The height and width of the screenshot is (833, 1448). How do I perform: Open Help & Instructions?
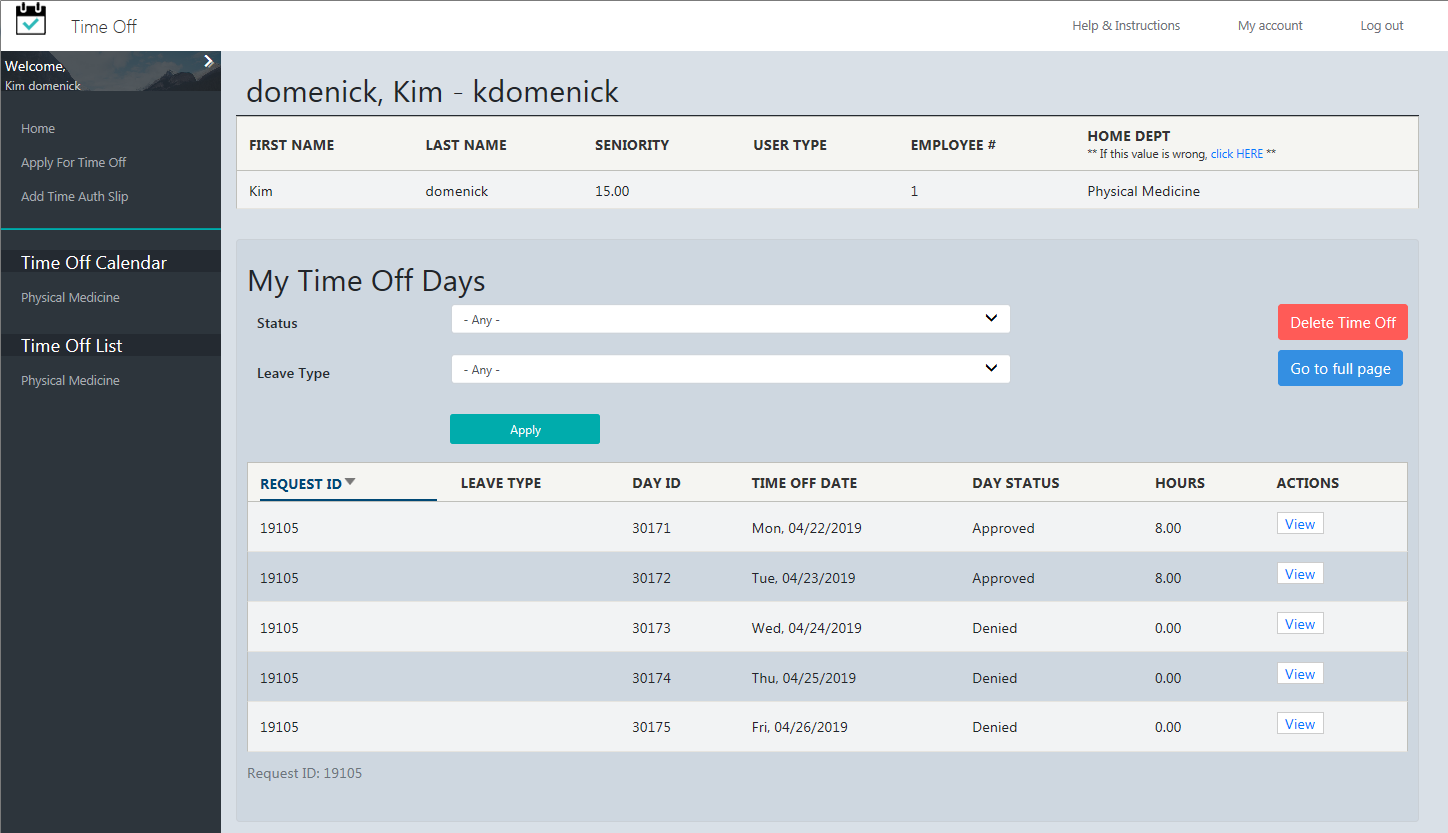click(x=1125, y=25)
